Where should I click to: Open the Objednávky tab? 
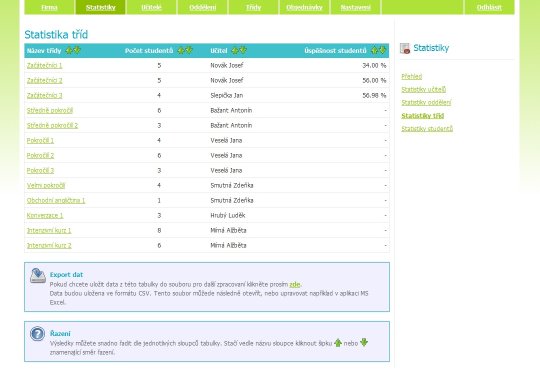[304, 7]
